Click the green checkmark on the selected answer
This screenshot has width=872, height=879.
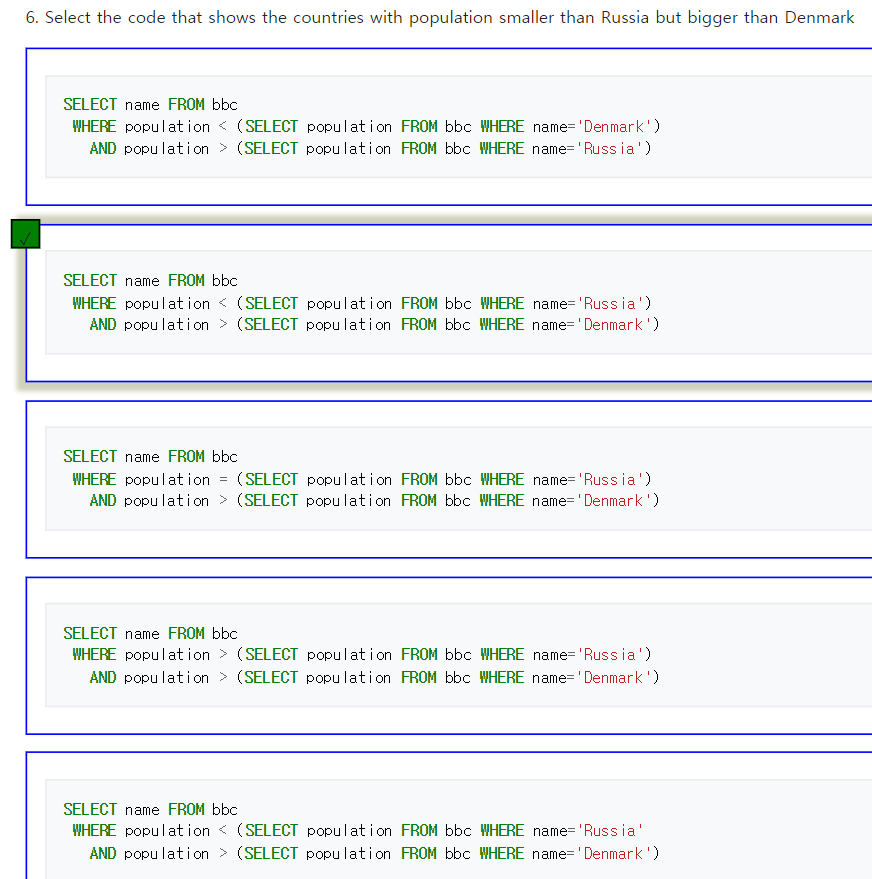25,234
